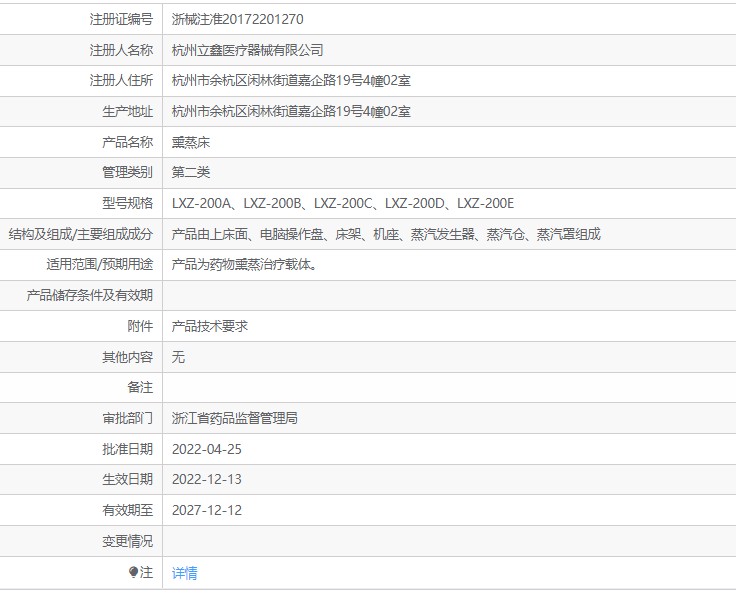Click the lightbulb icon beside 注
Image resolution: width=736 pixels, height=601 pixels.
[x=133, y=572]
